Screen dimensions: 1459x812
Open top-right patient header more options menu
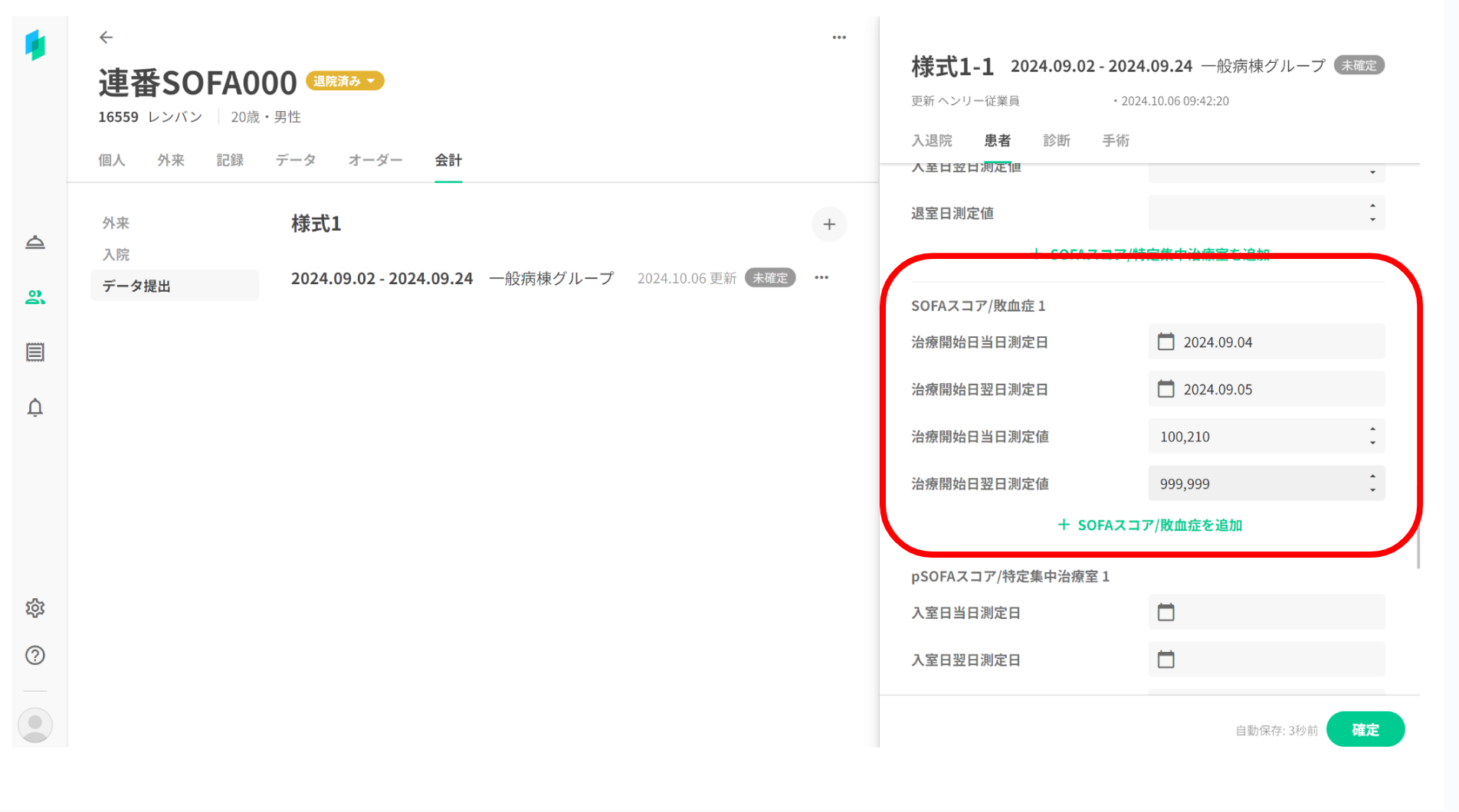839,37
